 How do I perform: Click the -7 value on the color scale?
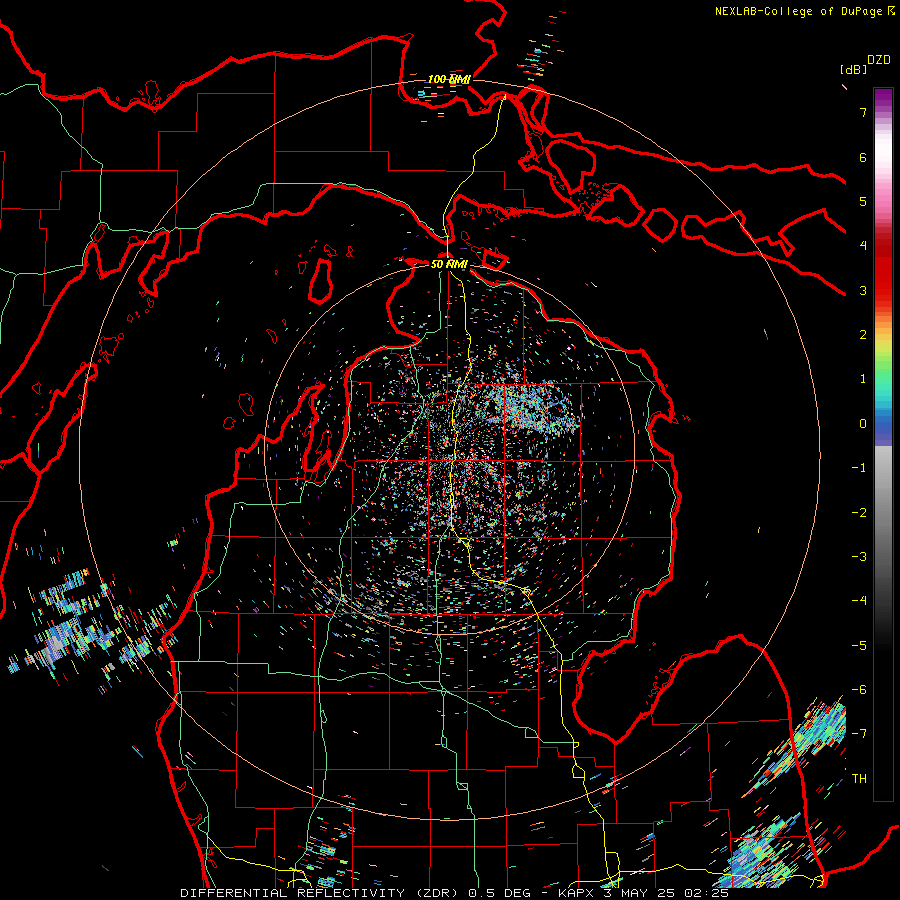(859, 734)
